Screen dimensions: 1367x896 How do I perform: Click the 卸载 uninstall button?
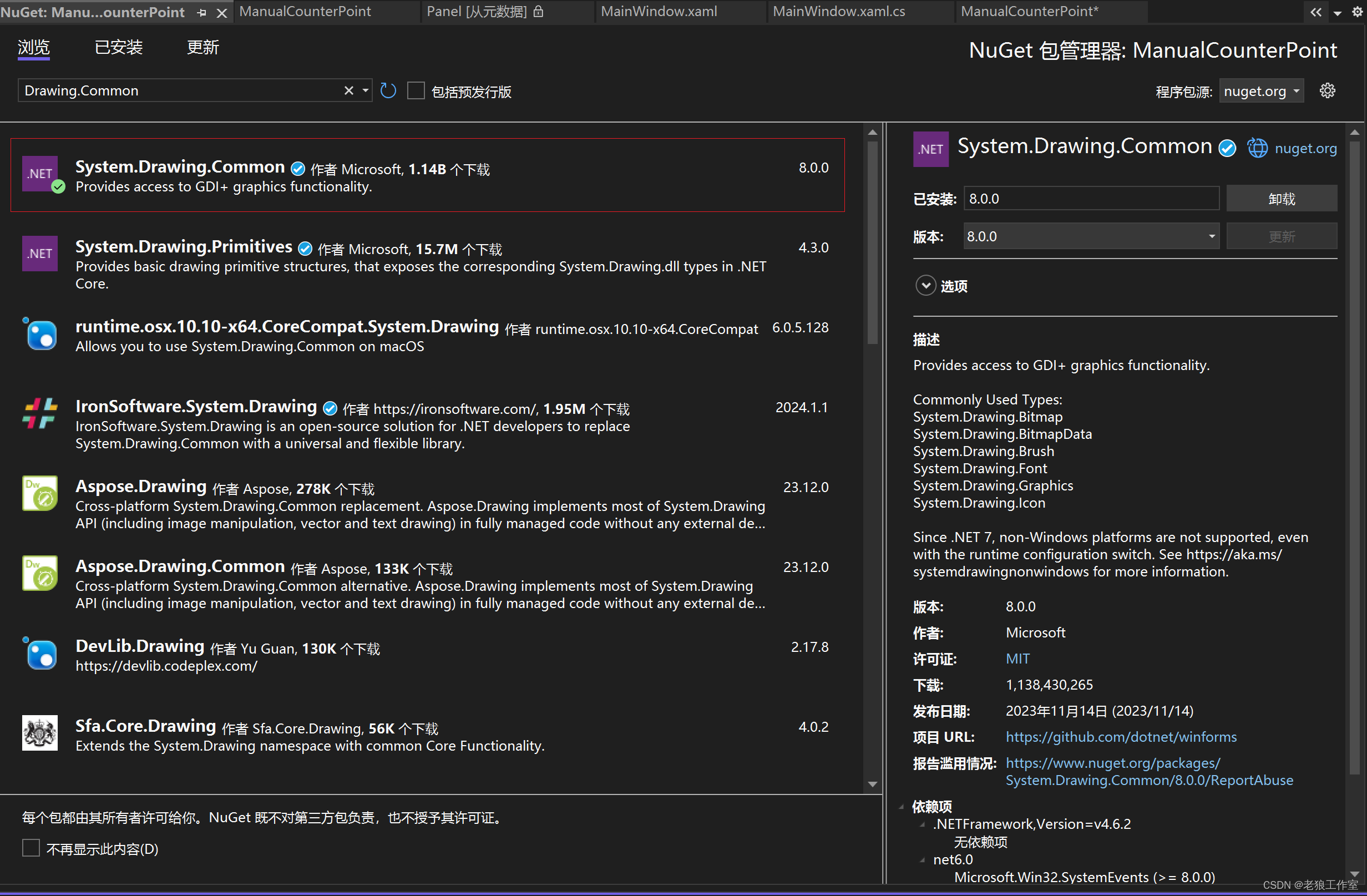[1281, 199]
